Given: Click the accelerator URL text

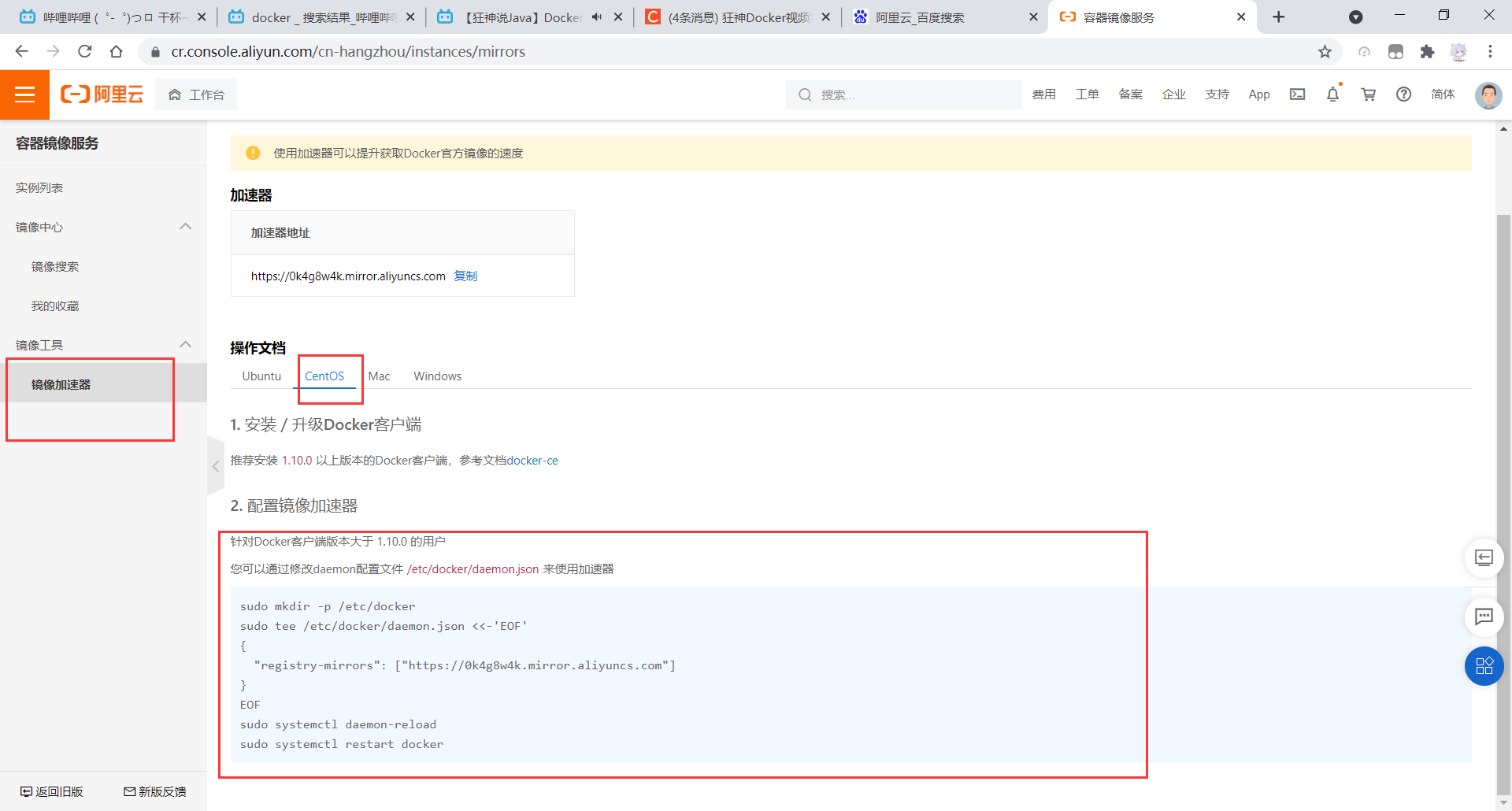Looking at the screenshot, I should click(x=348, y=276).
